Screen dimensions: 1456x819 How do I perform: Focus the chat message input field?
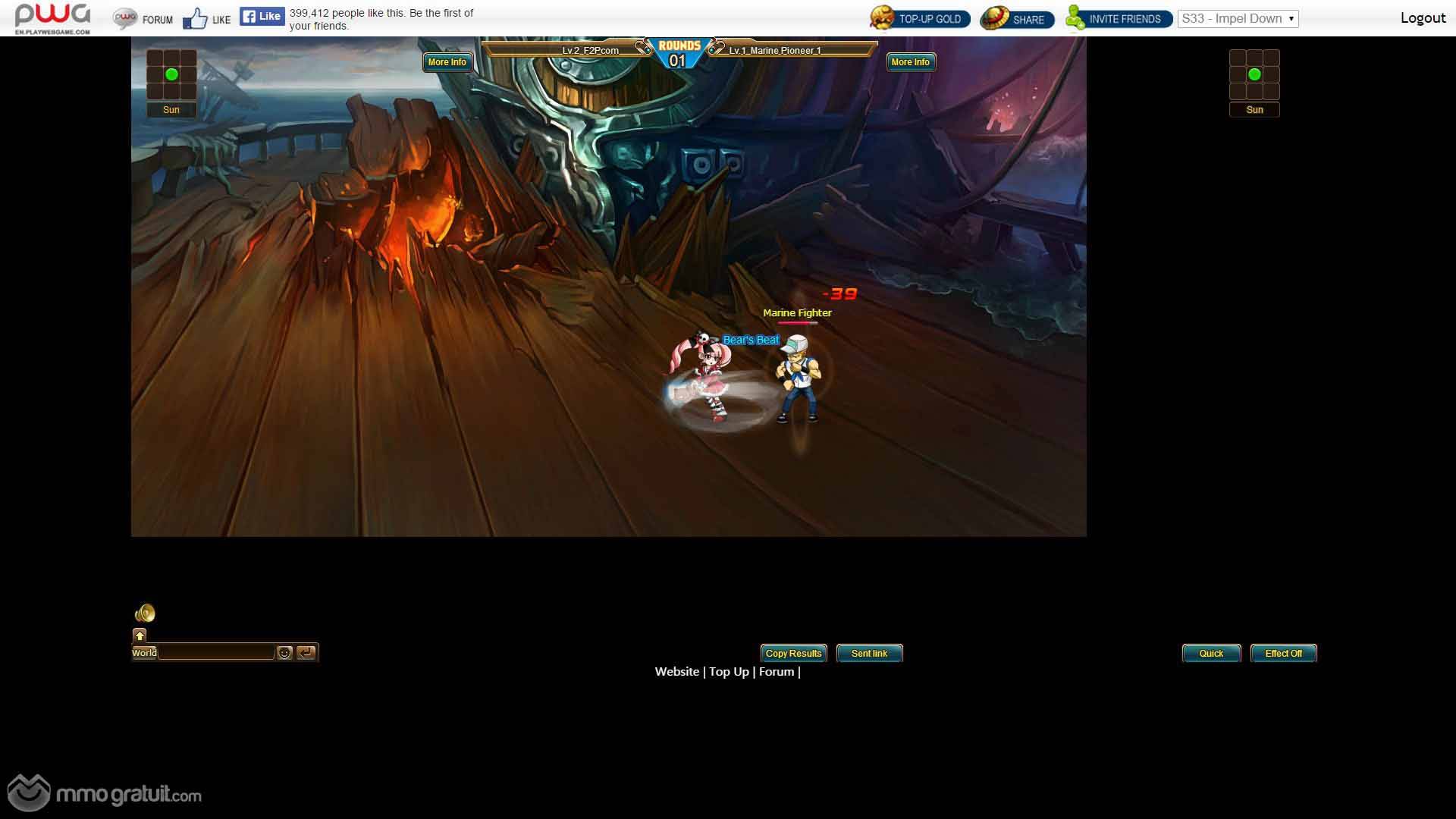pyautogui.click(x=216, y=653)
